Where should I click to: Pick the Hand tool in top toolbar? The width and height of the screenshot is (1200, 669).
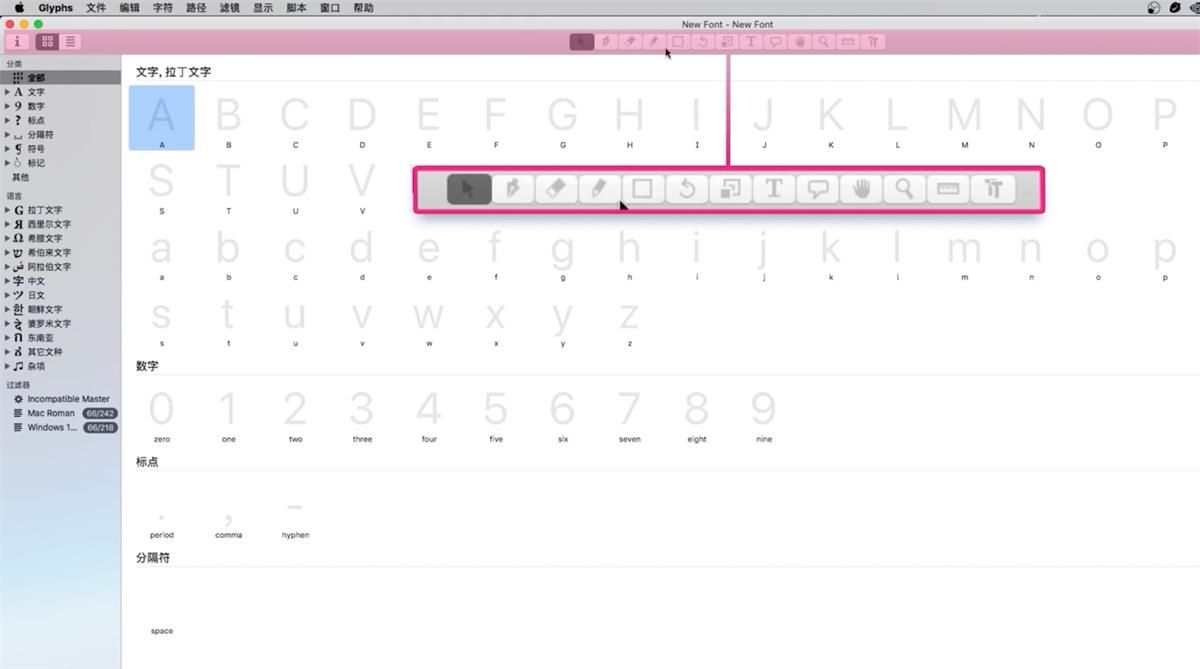coord(799,42)
